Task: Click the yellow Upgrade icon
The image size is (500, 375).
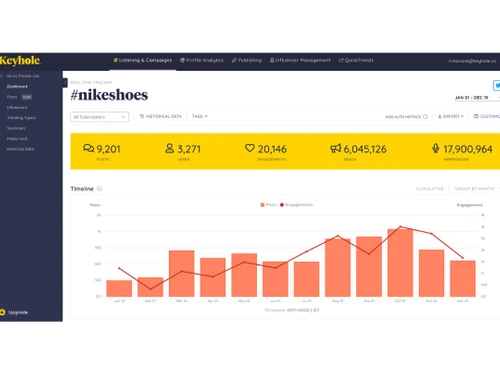Action: click(x=2, y=312)
